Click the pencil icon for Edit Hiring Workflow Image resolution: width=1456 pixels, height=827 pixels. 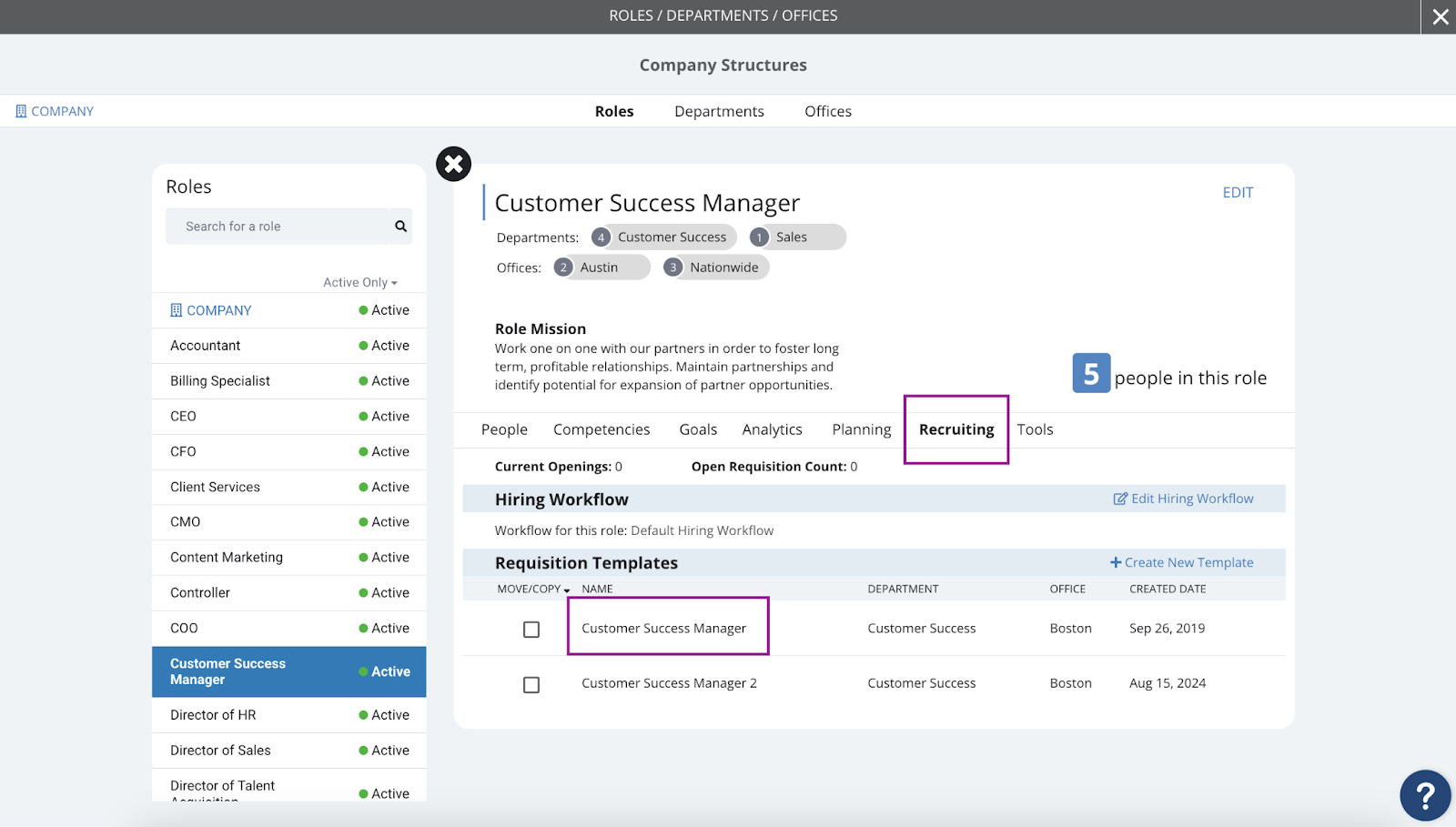(x=1120, y=499)
